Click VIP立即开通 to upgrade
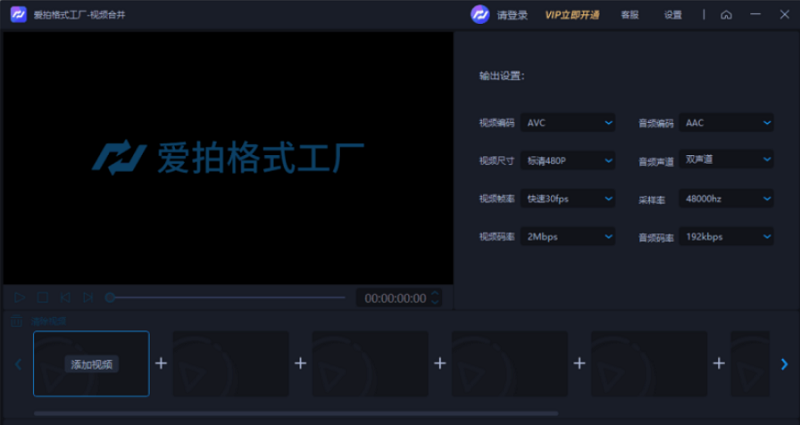The height and width of the screenshot is (425, 800). (572, 15)
